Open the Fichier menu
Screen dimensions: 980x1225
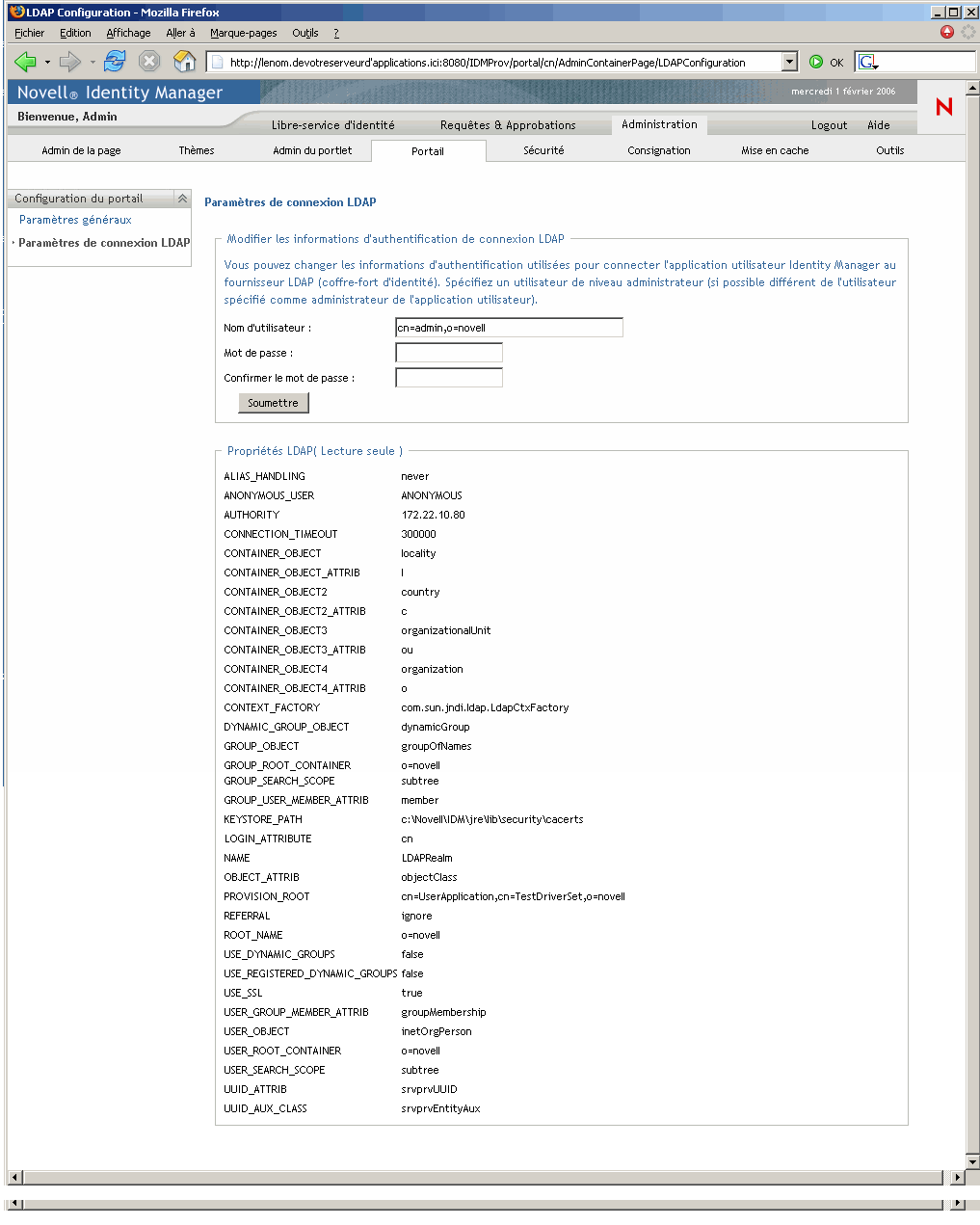29,33
